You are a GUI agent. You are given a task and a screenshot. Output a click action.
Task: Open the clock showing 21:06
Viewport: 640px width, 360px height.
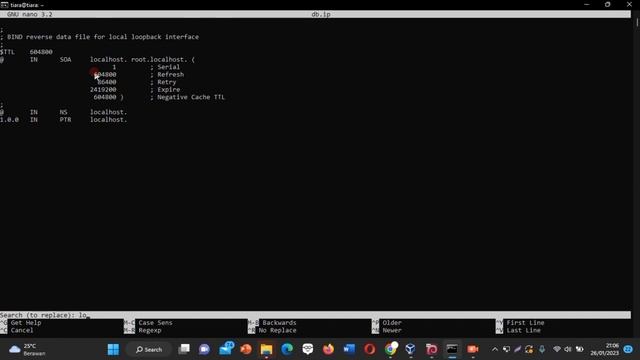(x=604, y=349)
